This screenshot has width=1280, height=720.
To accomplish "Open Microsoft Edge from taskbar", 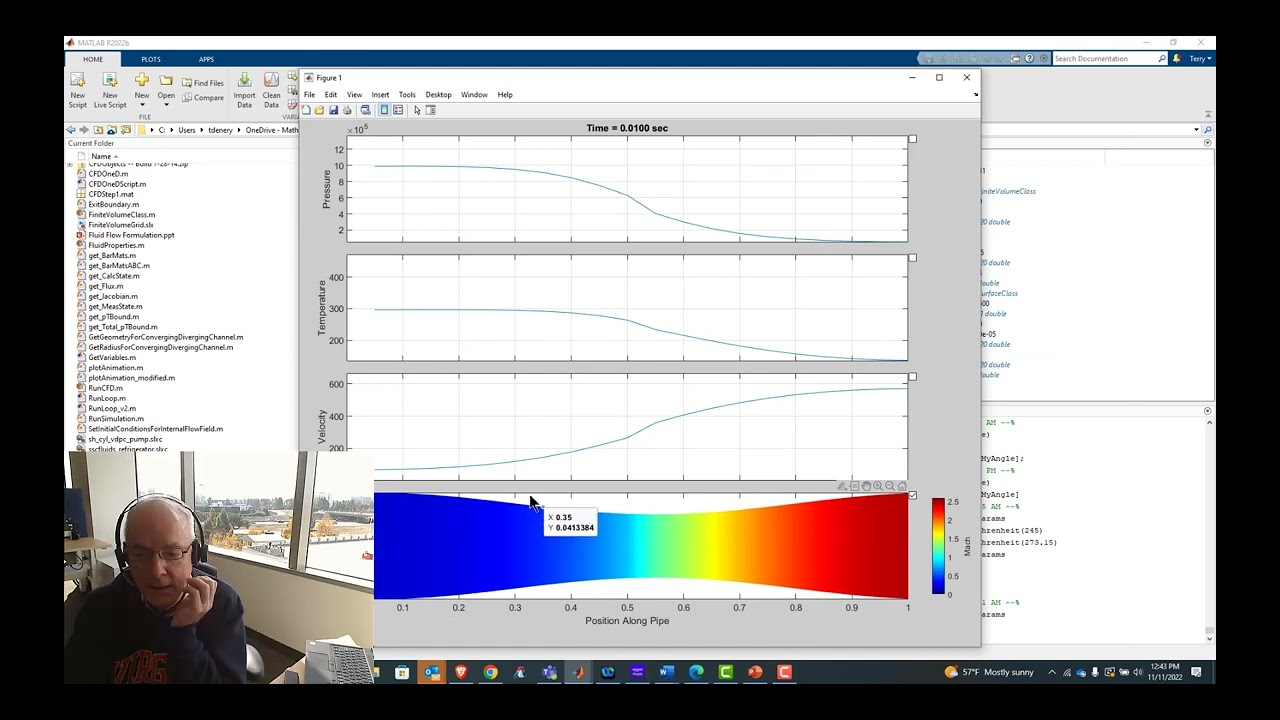I will tap(696, 672).
